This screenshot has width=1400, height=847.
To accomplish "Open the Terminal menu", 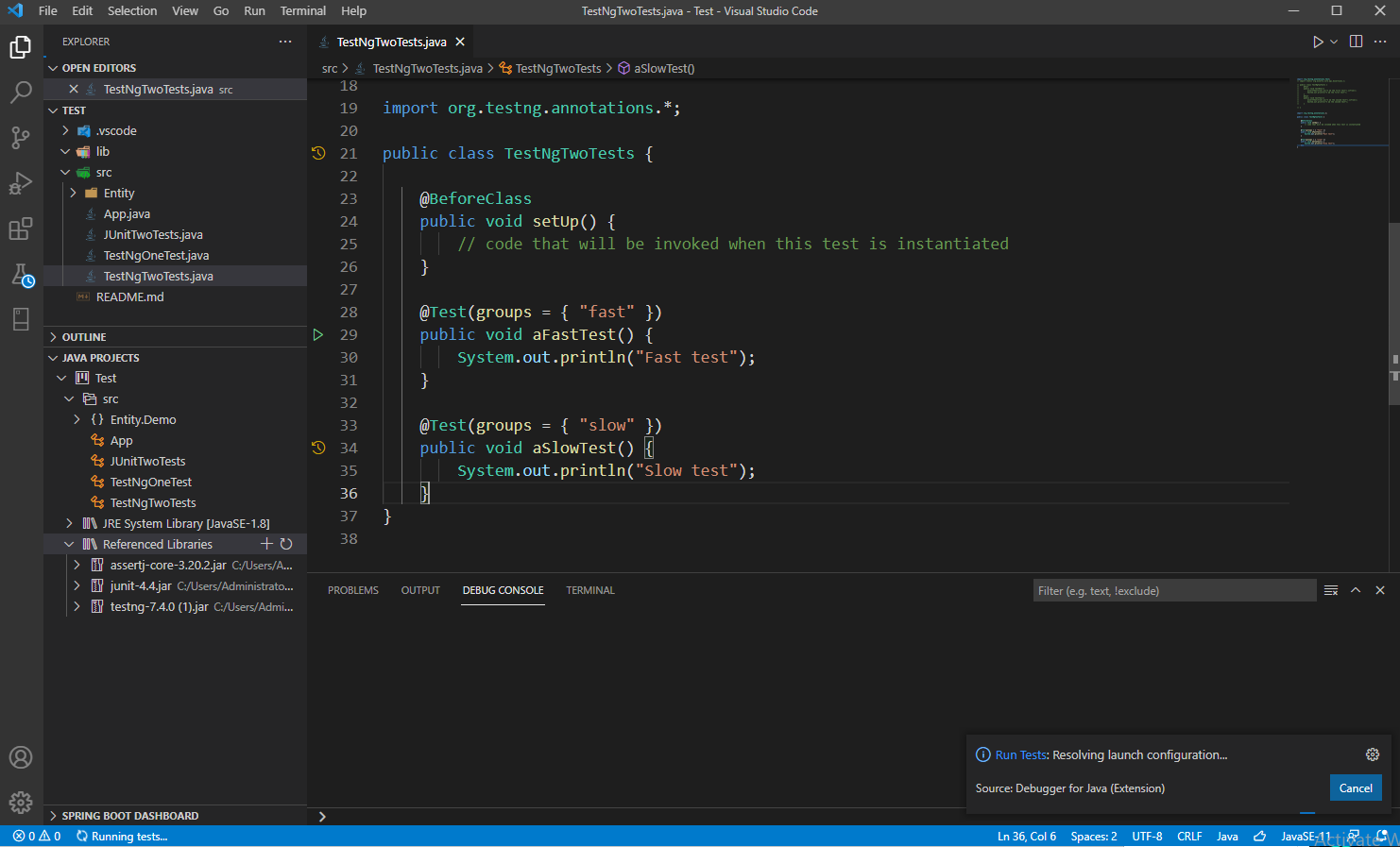I will [302, 11].
